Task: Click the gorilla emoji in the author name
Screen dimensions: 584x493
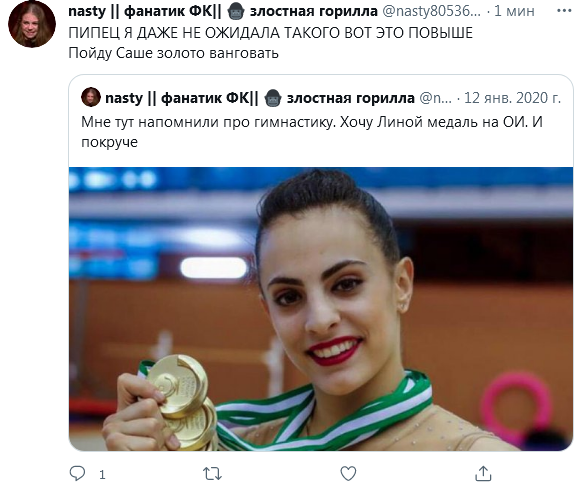Action: [236, 12]
